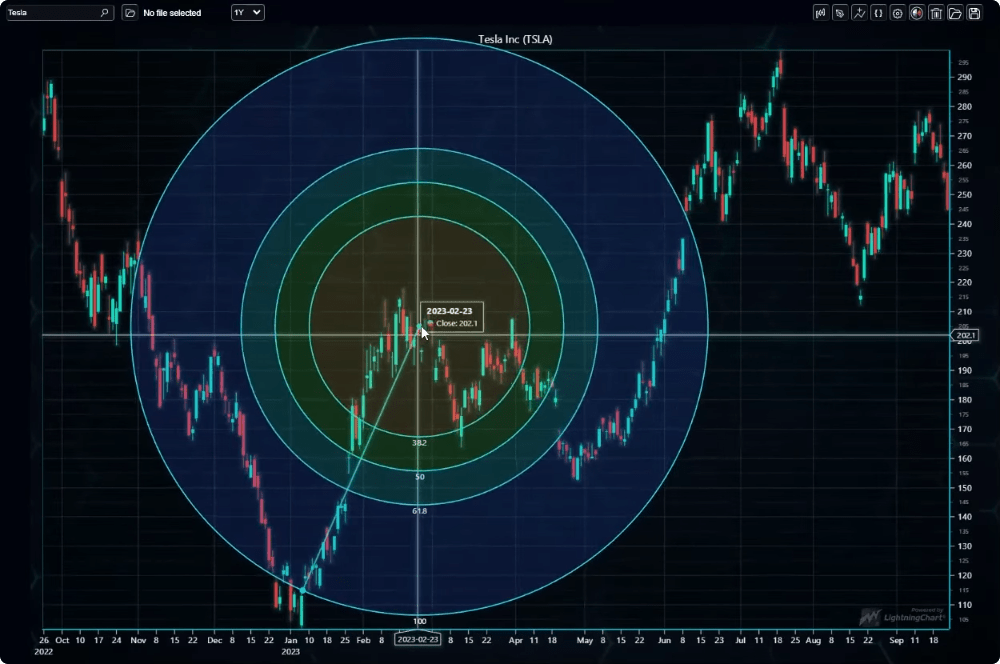Click the 2023-02-23 date label on the x-axis
Image resolution: width=1000 pixels, height=664 pixels.
[418, 639]
